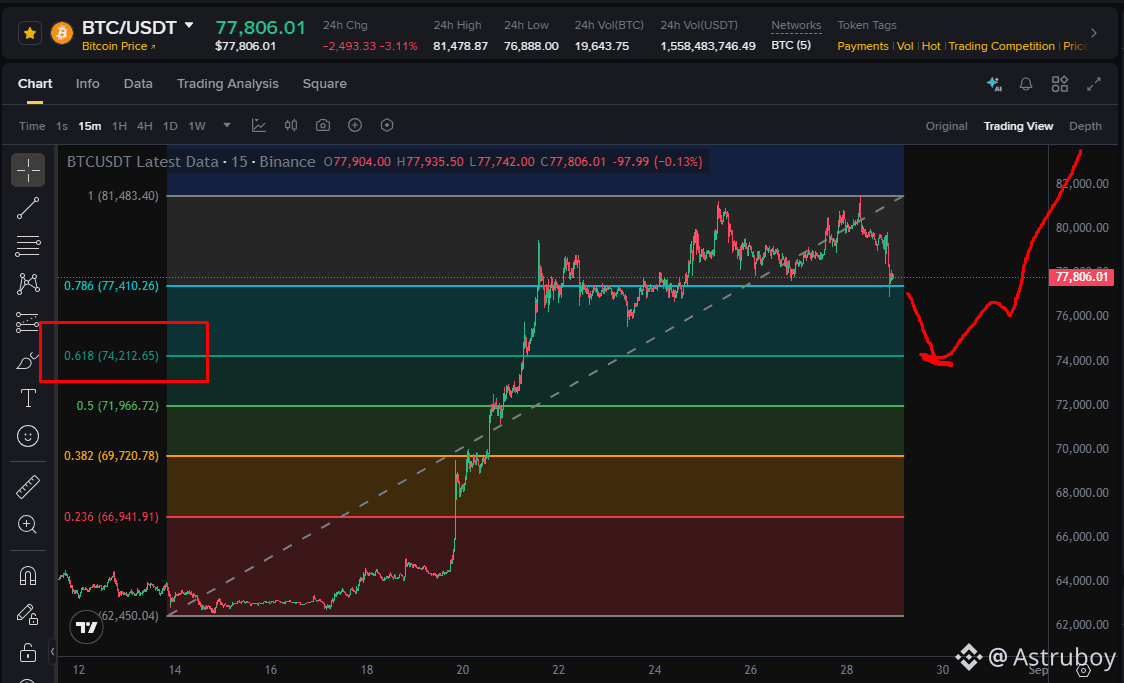This screenshot has height=683, width=1124.
Task: Switch to the Data tab
Action: pos(138,84)
